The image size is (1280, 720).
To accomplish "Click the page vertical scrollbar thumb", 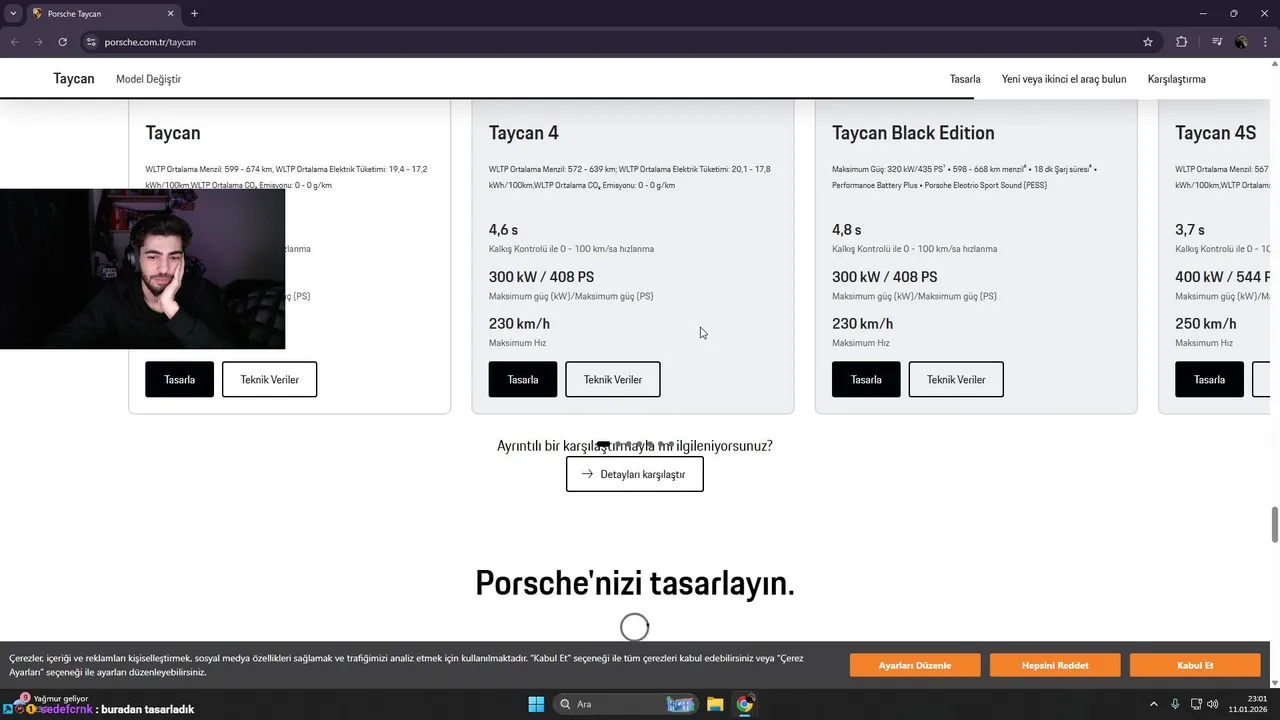I will pos(1274,525).
